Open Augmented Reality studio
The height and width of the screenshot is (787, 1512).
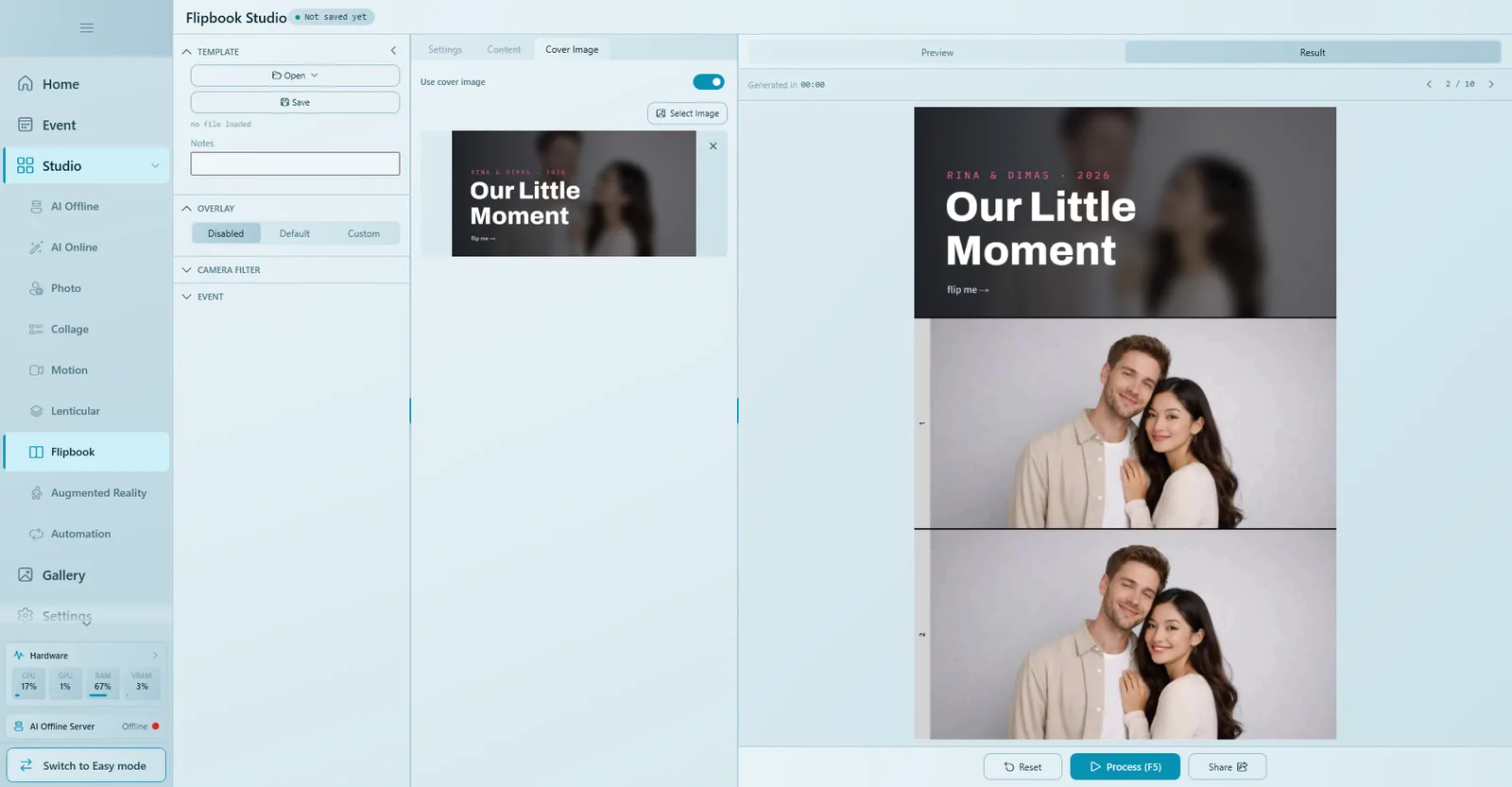(86, 493)
